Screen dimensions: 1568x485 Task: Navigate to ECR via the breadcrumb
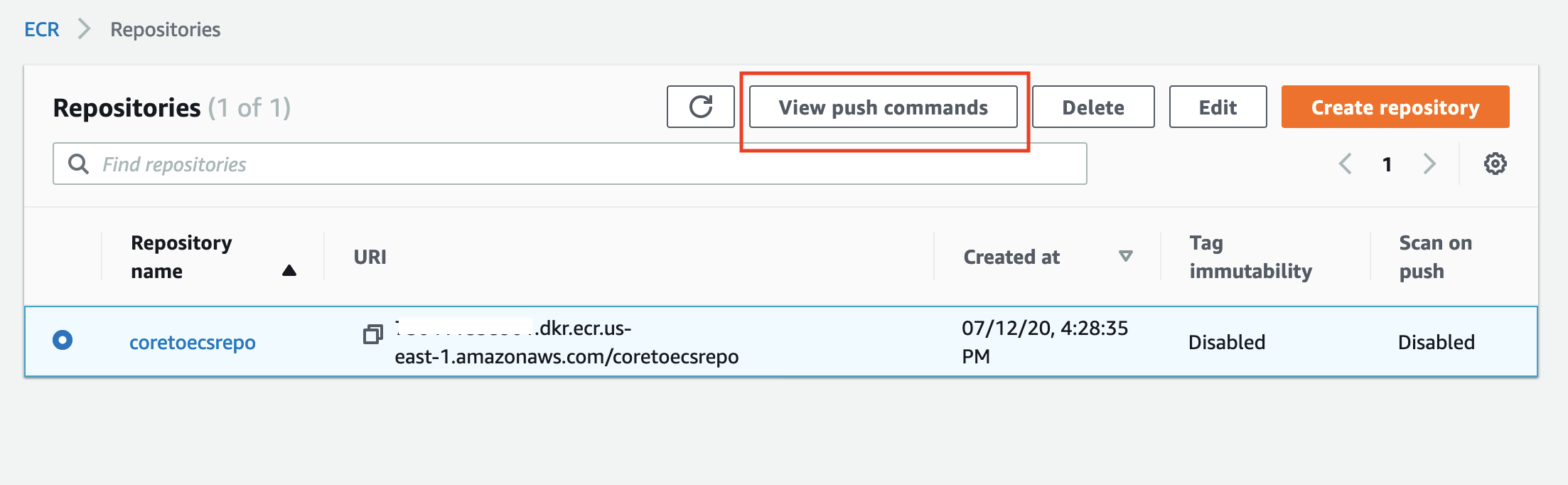click(x=41, y=29)
